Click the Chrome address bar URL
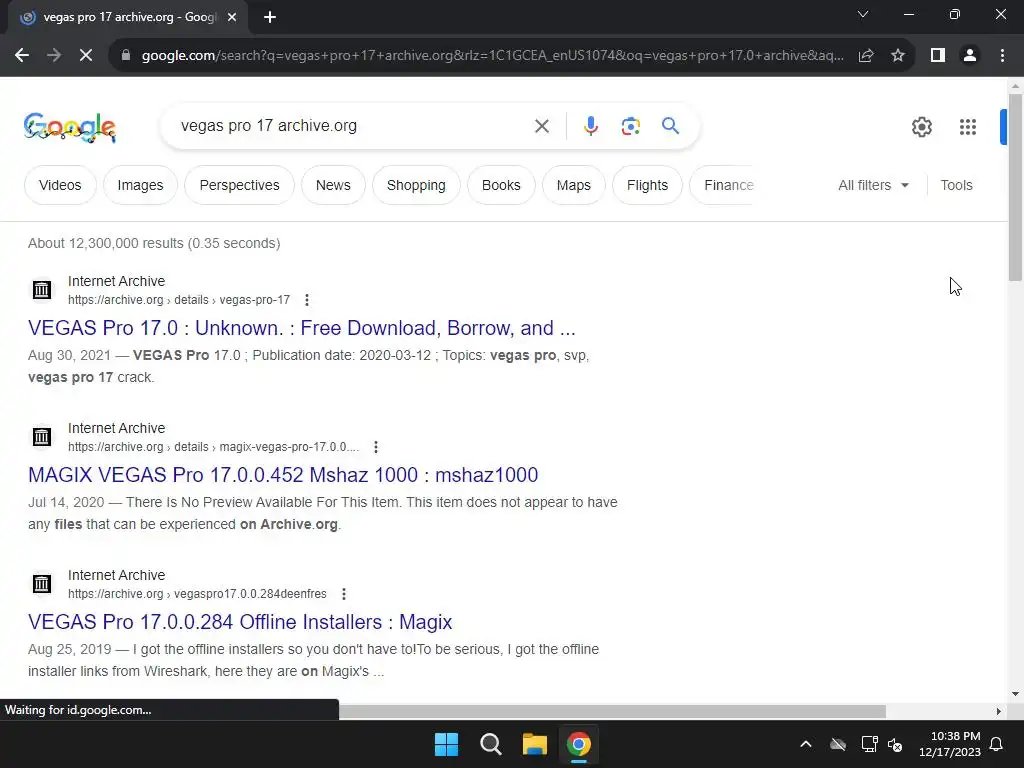Image resolution: width=1024 pixels, height=768 pixels. click(492, 56)
